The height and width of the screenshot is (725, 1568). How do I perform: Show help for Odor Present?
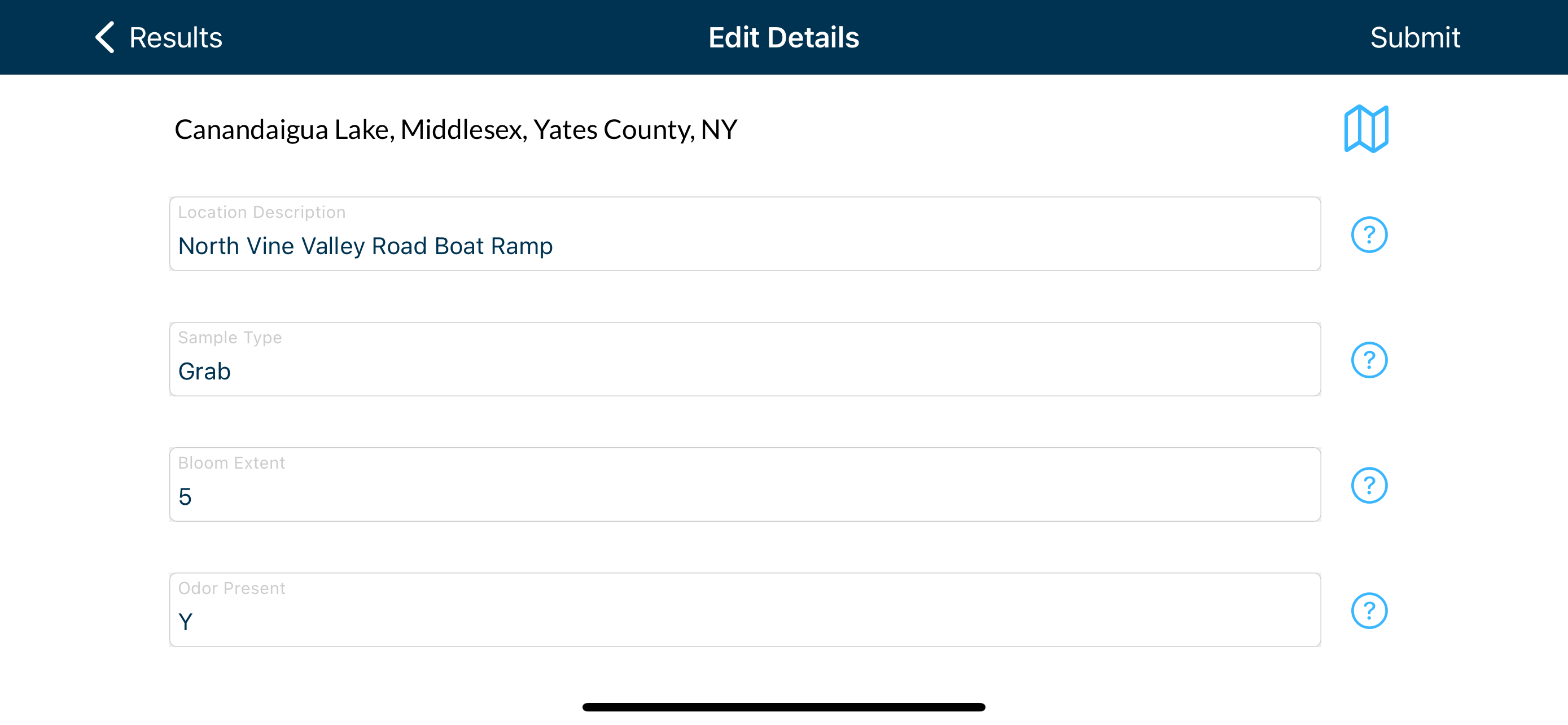(1369, 611)
